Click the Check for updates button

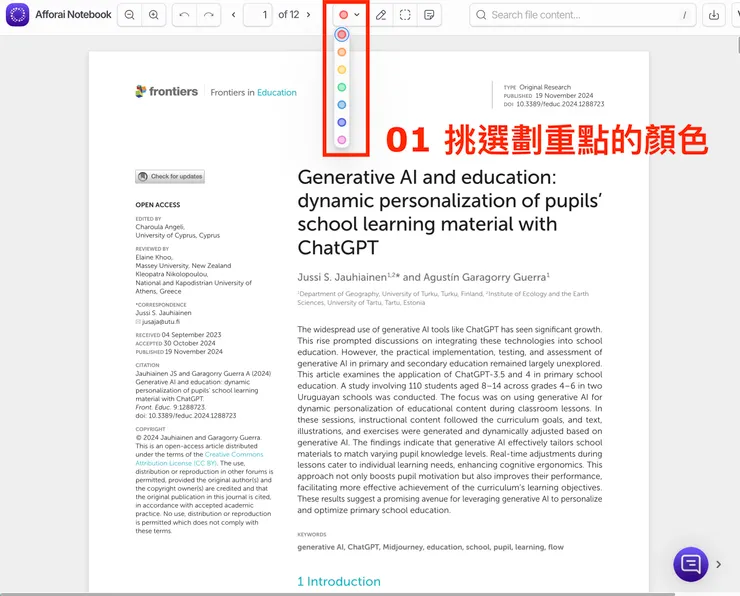[170, 176]
